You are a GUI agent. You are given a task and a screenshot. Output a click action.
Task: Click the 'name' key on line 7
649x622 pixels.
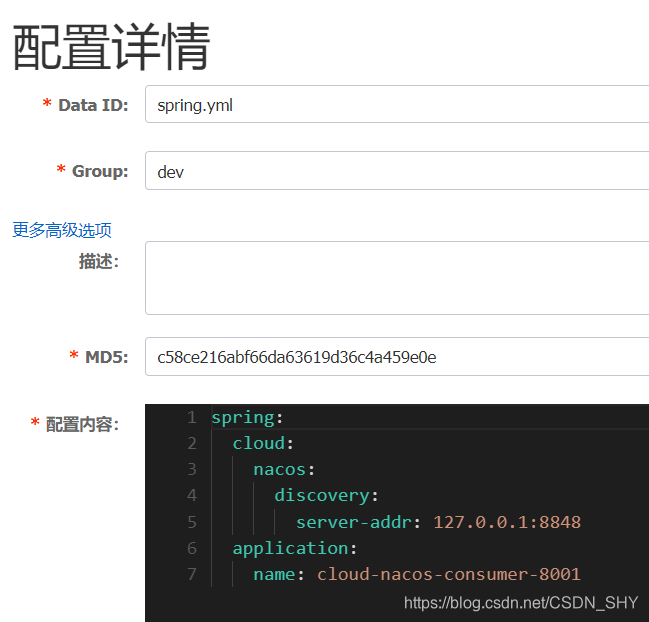click(x=274, y=574)
